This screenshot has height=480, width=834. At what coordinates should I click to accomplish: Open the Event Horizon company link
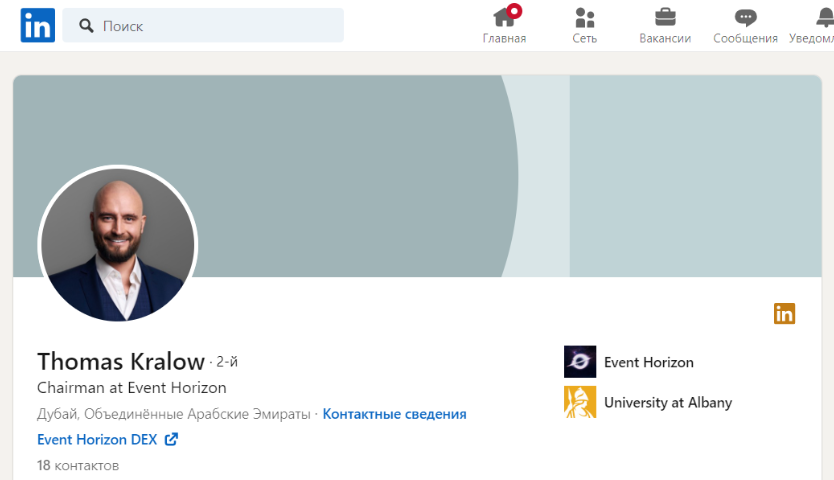648,362
